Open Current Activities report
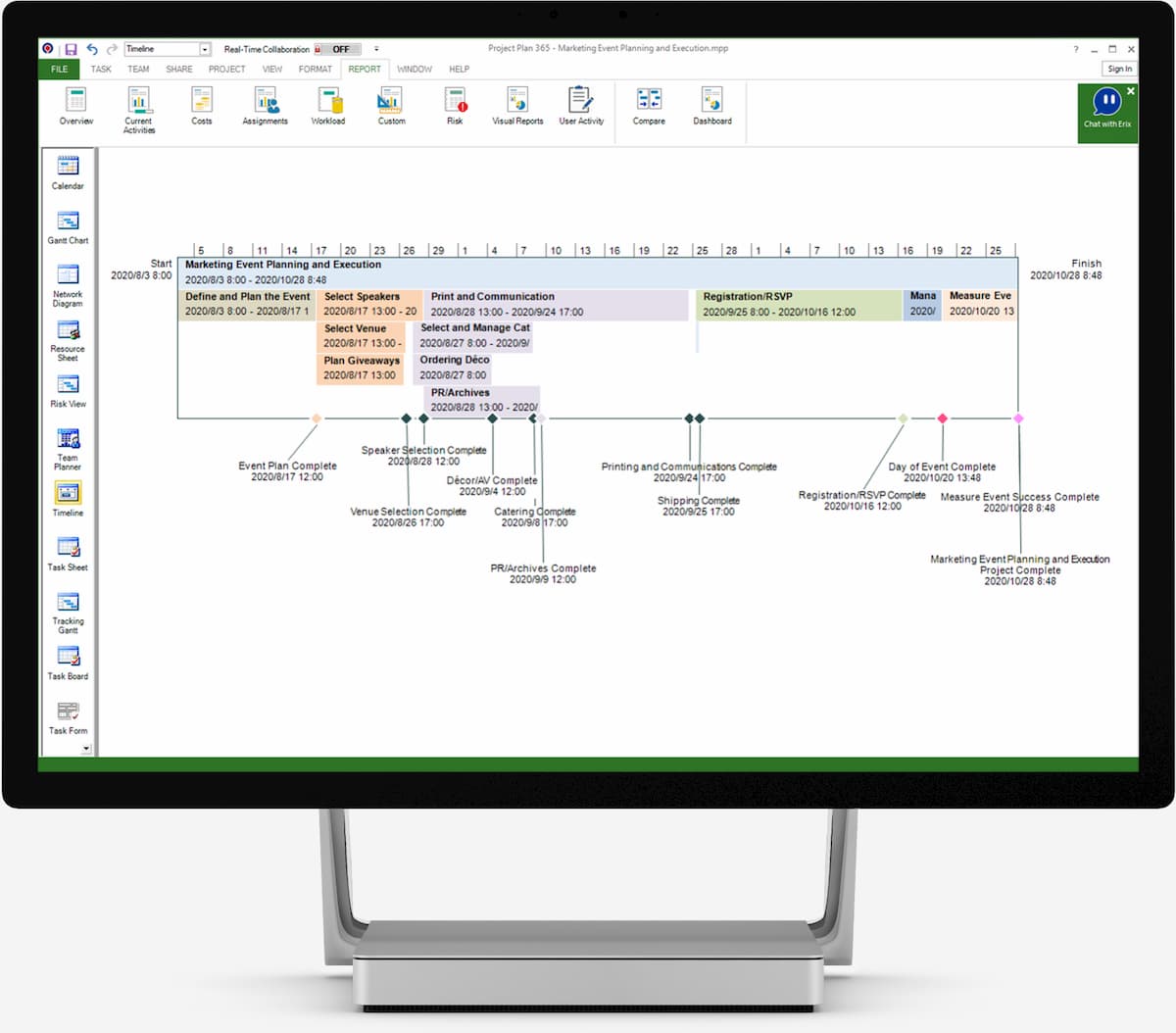Screen dimensions: 1176x1033 (x=138, y=110)
